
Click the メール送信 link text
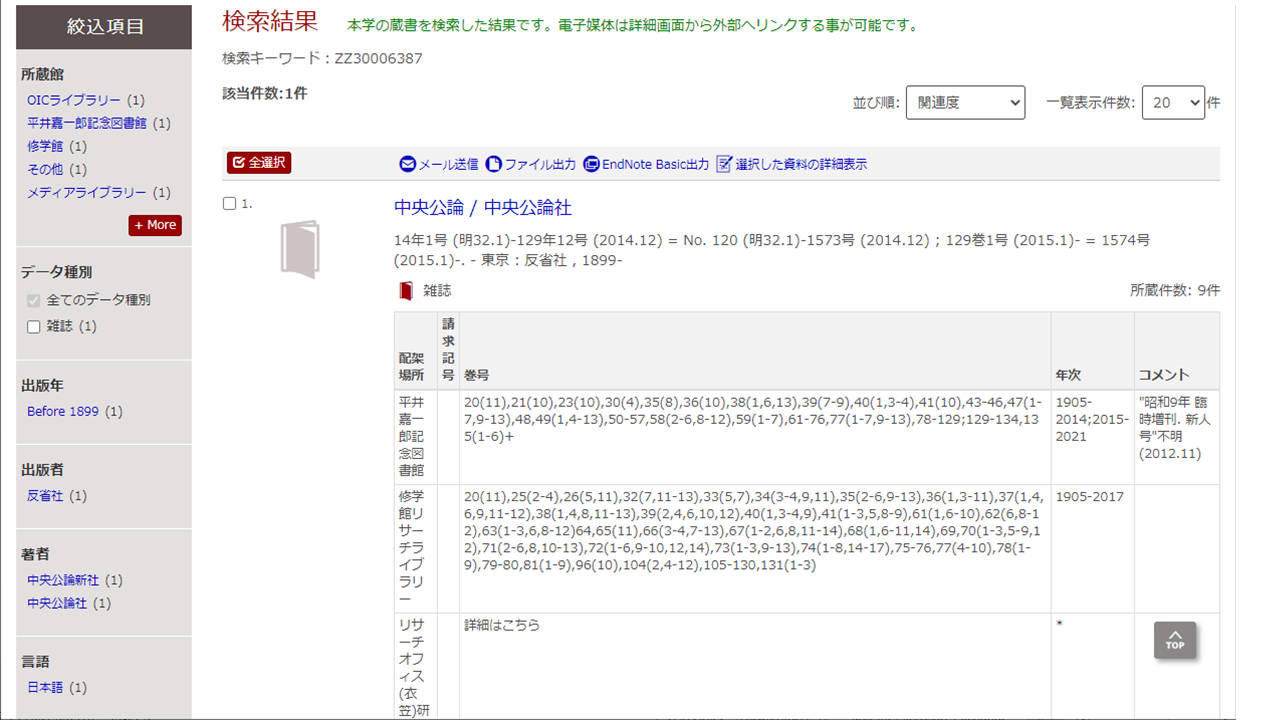[x=448, y=165]
